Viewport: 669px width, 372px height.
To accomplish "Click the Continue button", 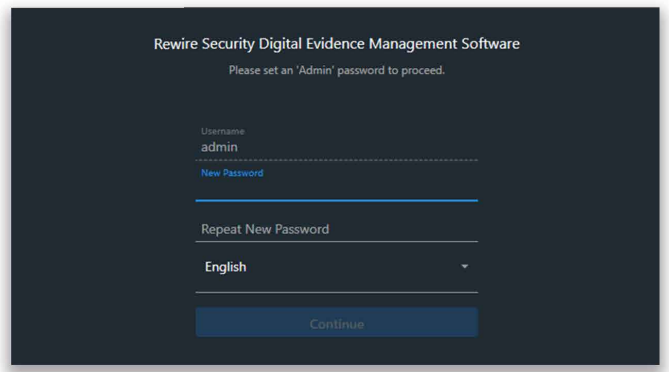I will [x=336, y=323].
